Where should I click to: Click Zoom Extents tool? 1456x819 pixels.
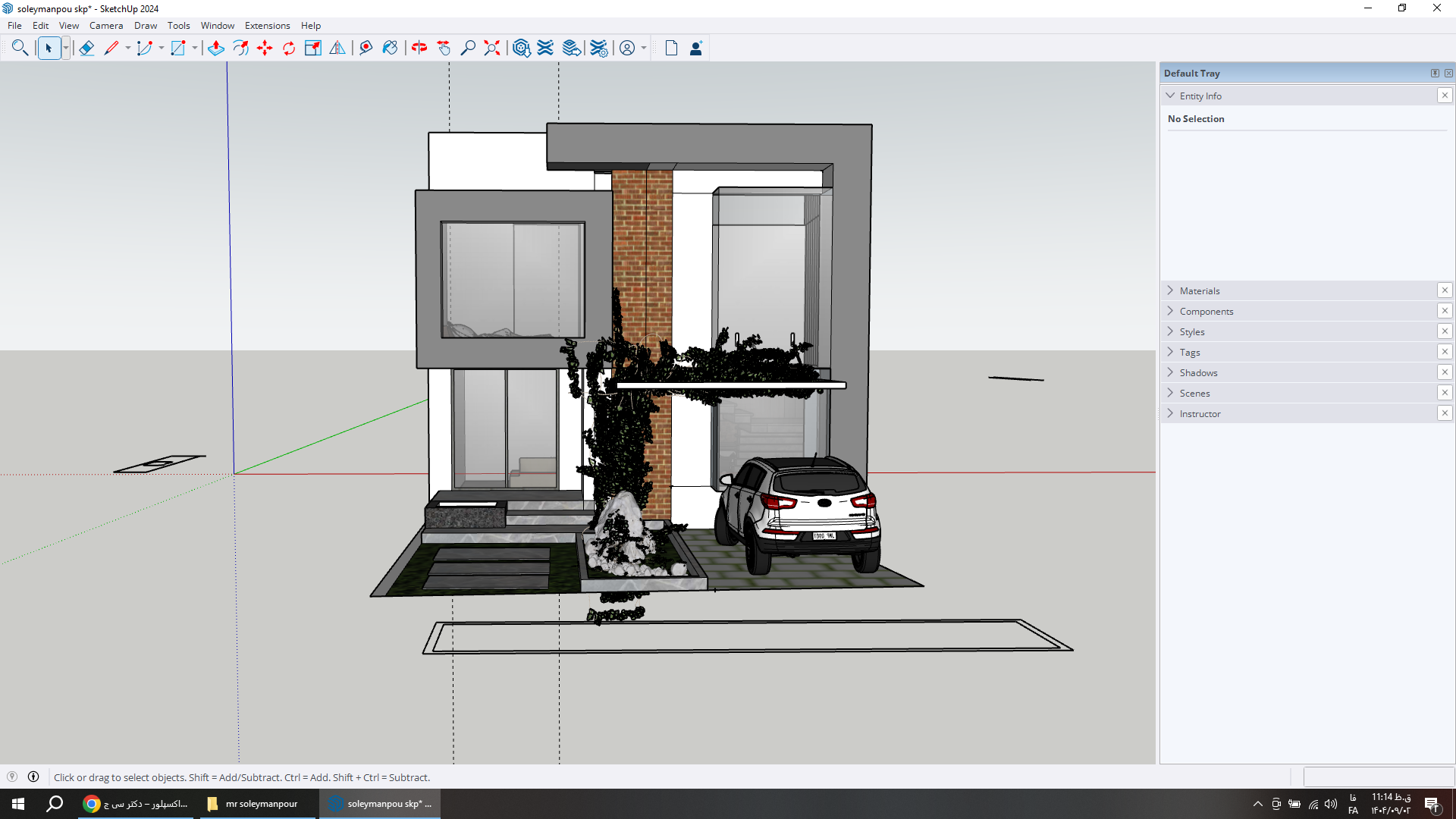pos(492,48)
